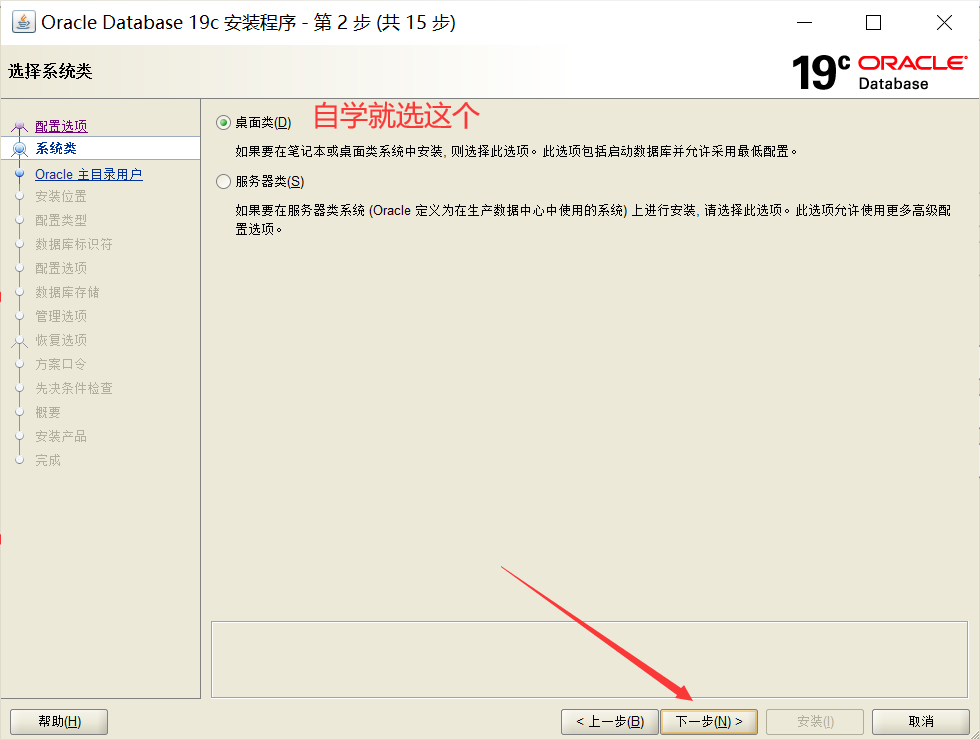Click the ORACLE logo at top right

point(913,62)
